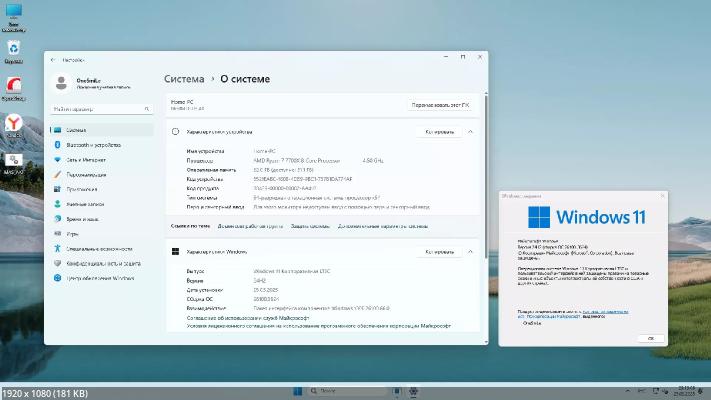
Task: Open Специальные возможности section
Action: coord(102,249)
